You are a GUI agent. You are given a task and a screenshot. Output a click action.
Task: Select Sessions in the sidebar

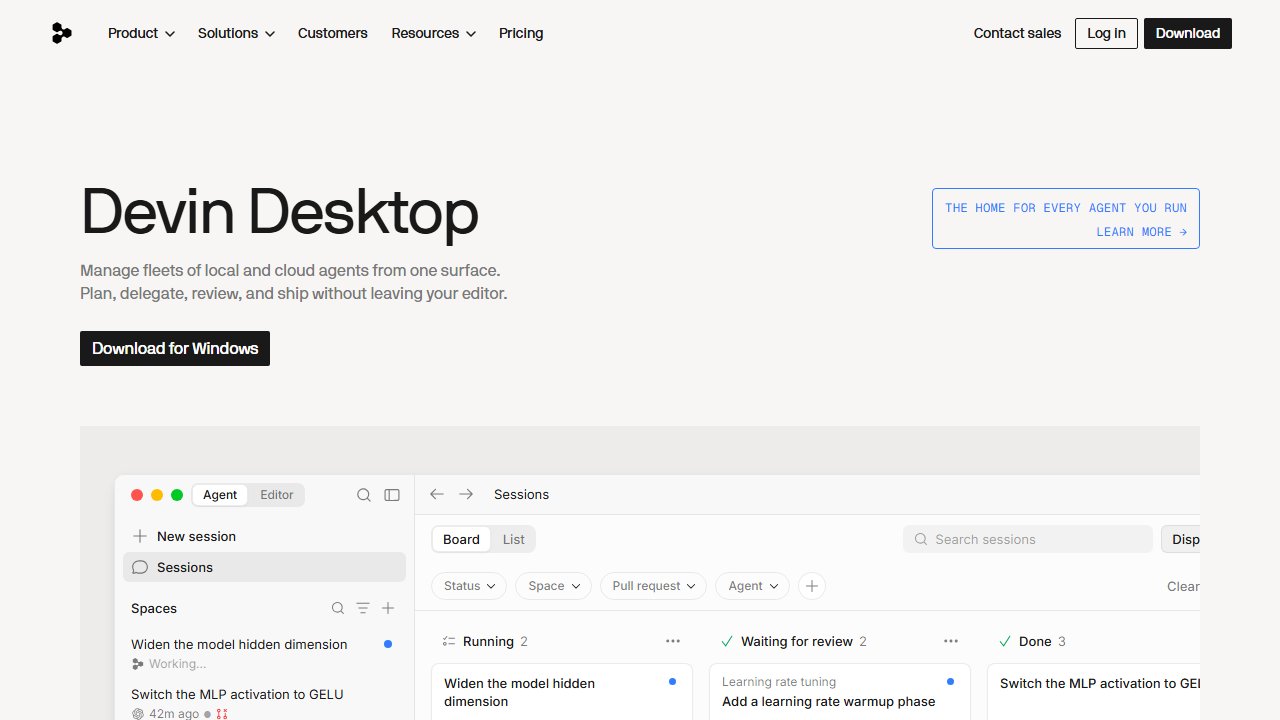coord(264,567)
